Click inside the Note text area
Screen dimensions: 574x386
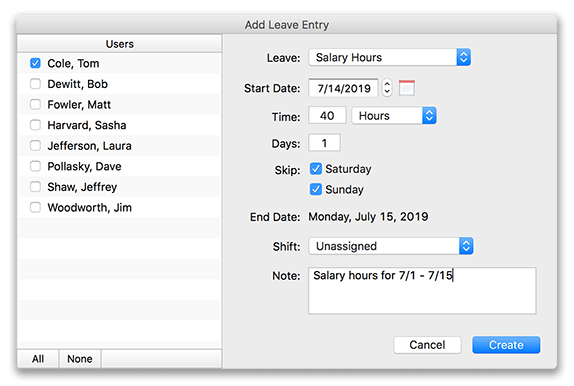[422, 290]
